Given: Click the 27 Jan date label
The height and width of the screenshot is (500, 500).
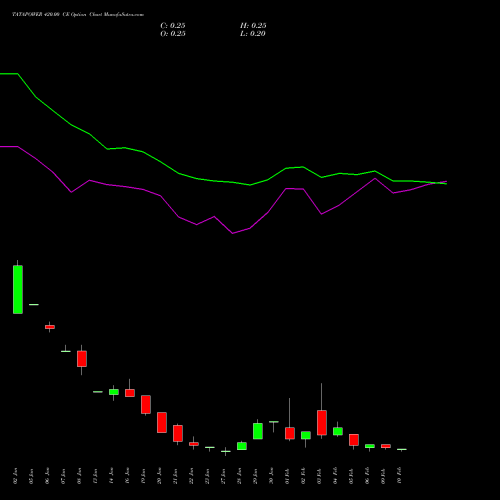Looking at the screenshot, I should point(223,476).
